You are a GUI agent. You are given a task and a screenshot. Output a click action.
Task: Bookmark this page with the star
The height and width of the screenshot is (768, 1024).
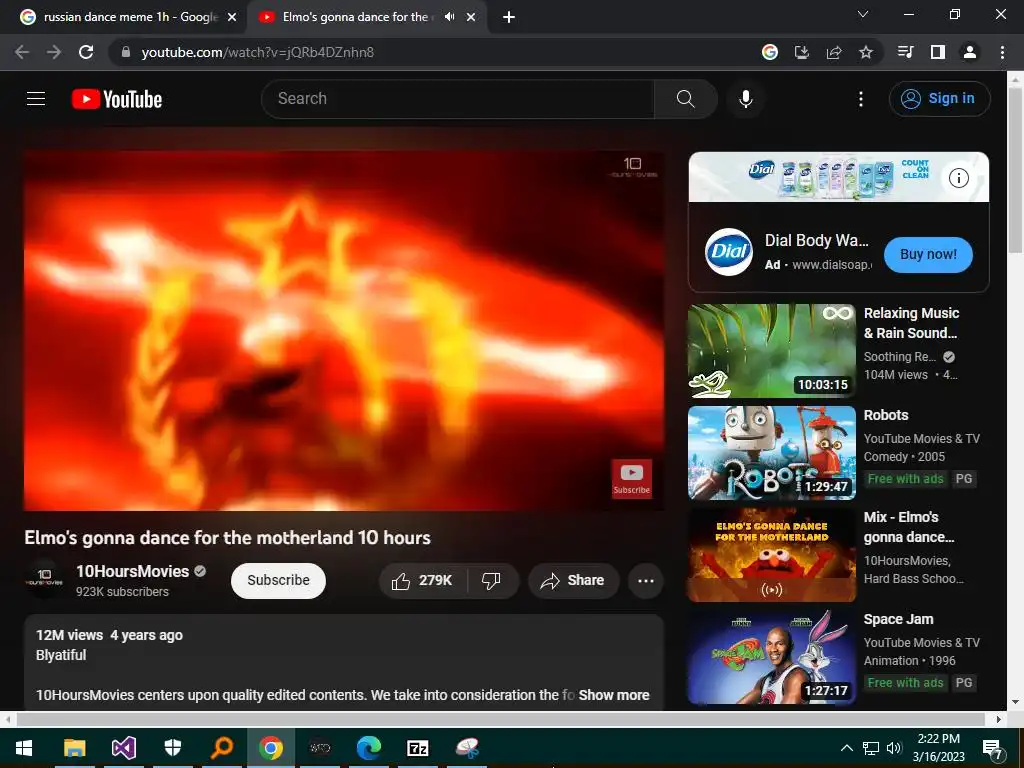coord(866,52)
